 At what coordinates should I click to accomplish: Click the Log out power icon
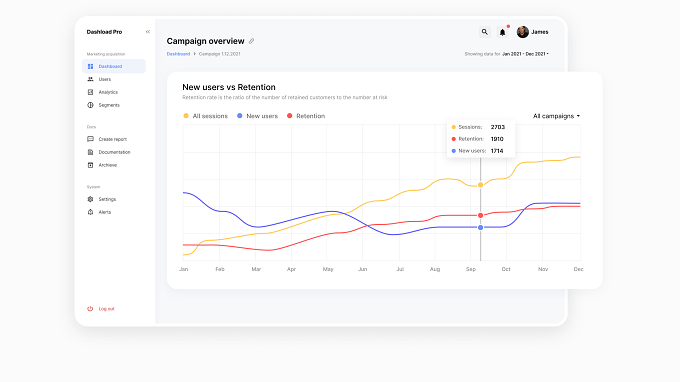[90, 309]
